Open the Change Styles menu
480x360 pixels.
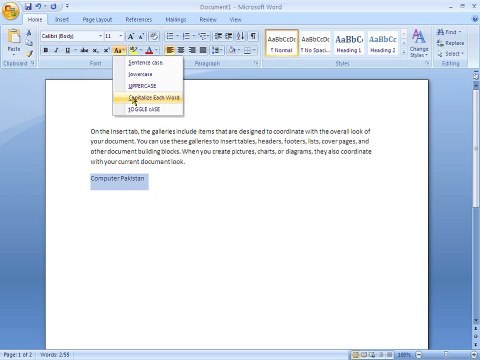pos(419,43)
